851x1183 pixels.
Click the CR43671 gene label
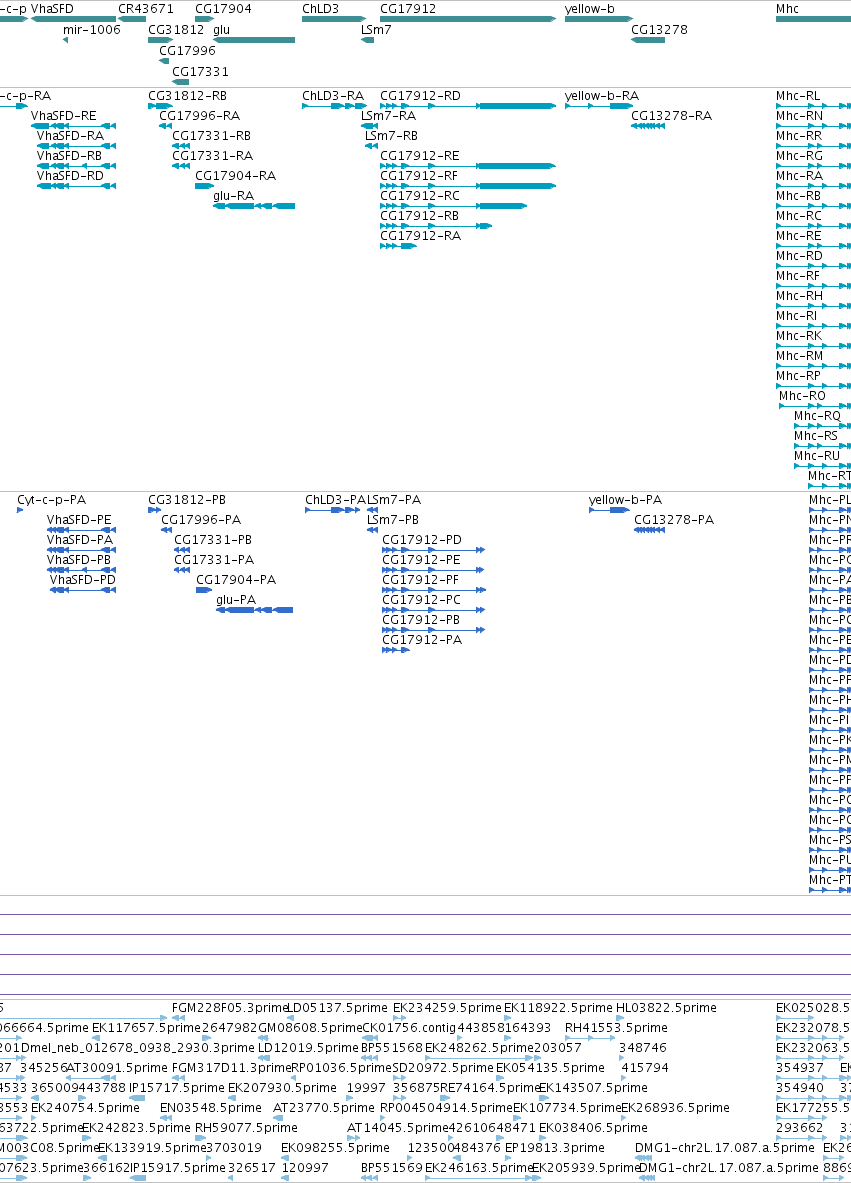[146, 9]
